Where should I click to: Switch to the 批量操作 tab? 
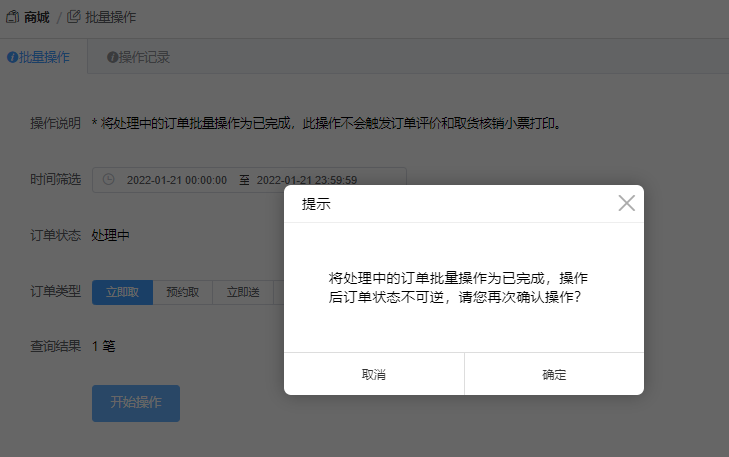44,57
